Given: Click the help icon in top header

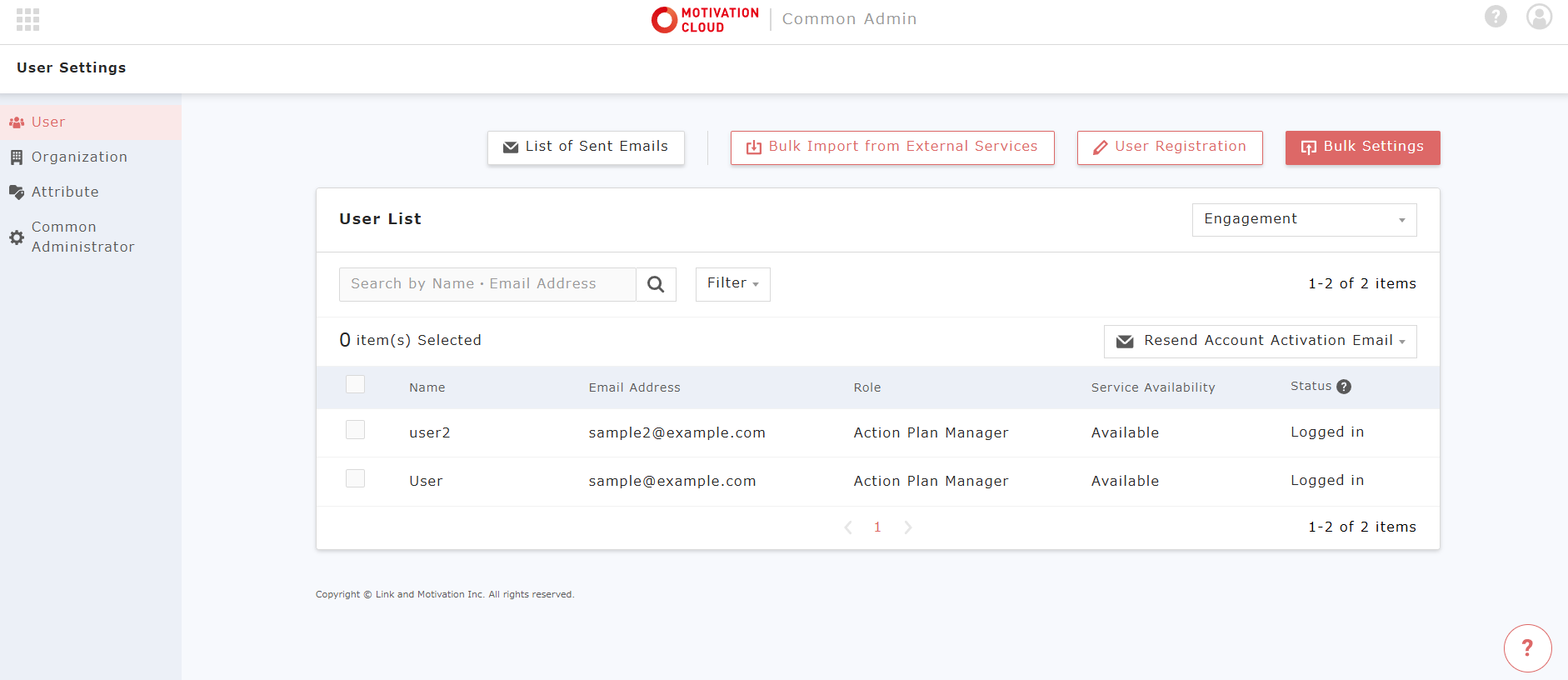Looking at the screenshot, I should click(x=1496, y=17).
